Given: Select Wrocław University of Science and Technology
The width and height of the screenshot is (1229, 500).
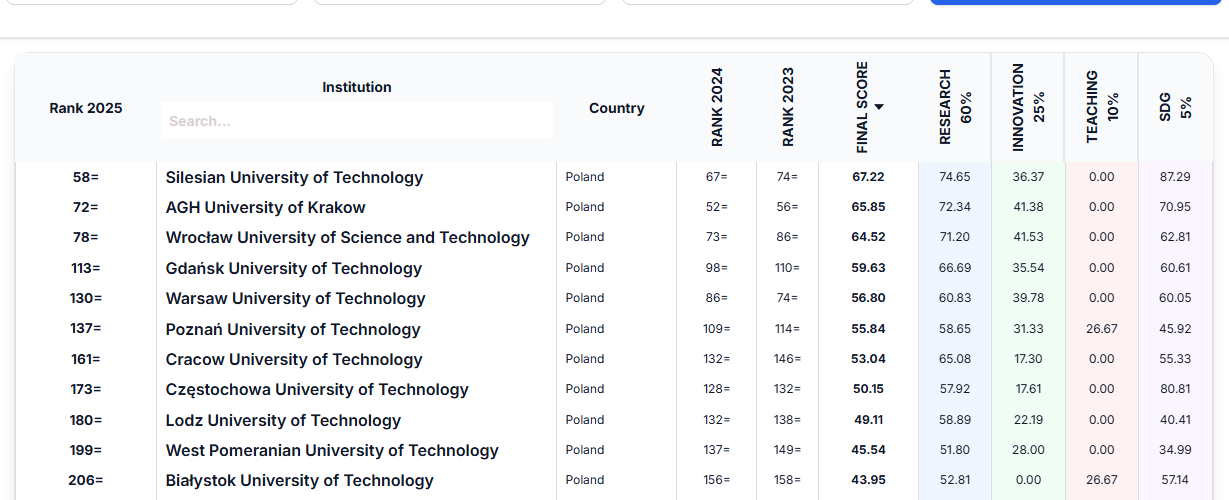Looking at the screenshot, I should (347, 237).
